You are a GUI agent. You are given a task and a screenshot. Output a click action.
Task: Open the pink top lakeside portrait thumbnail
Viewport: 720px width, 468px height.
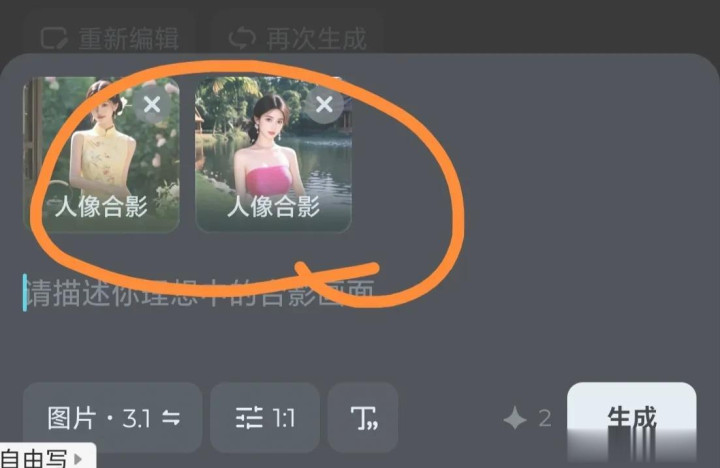pyautogui.click(x=274, y=154)
